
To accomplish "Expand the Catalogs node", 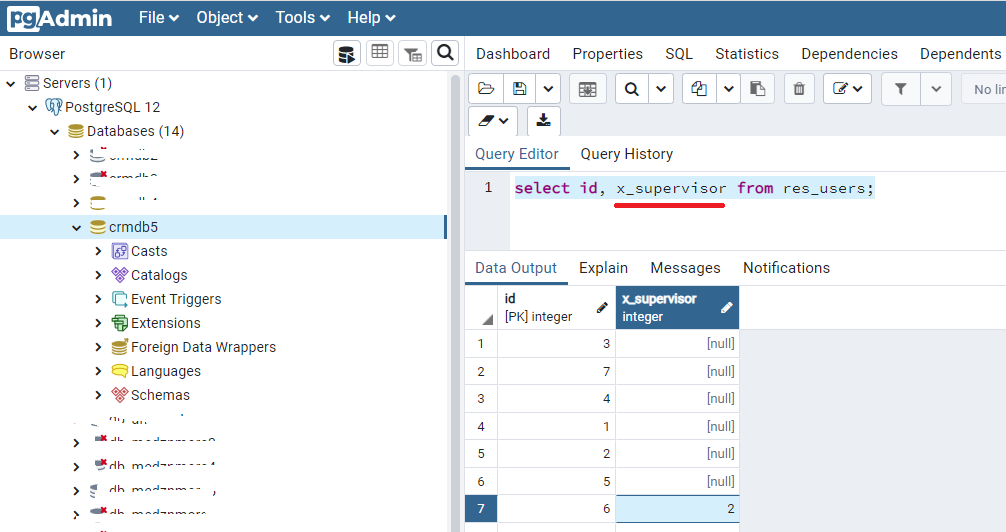I will [x=98, y=275].
